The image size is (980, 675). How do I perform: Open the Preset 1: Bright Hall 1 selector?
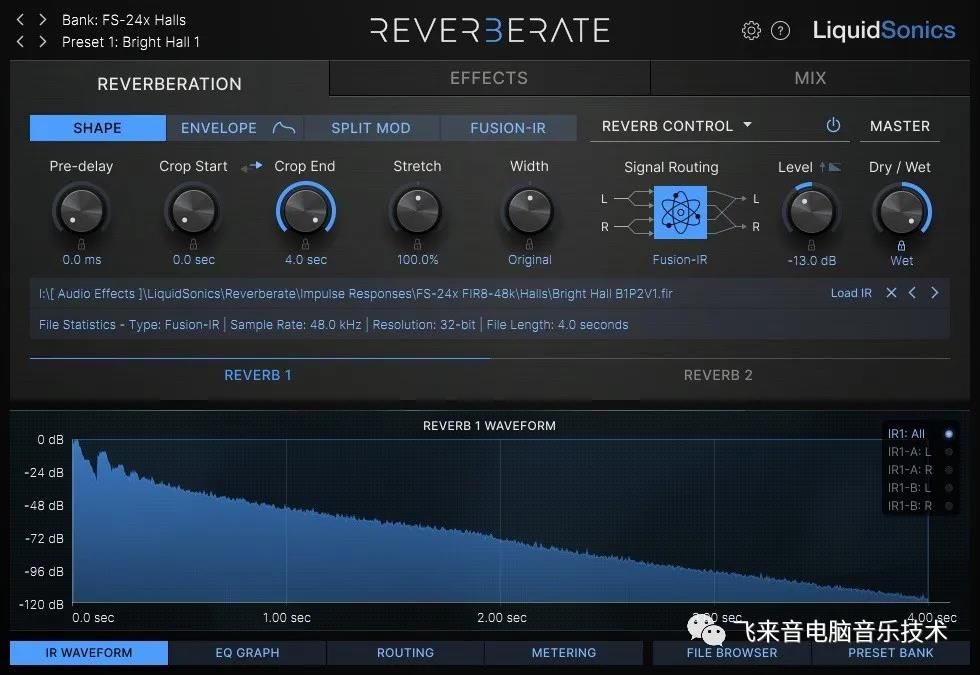pos(131,42)
